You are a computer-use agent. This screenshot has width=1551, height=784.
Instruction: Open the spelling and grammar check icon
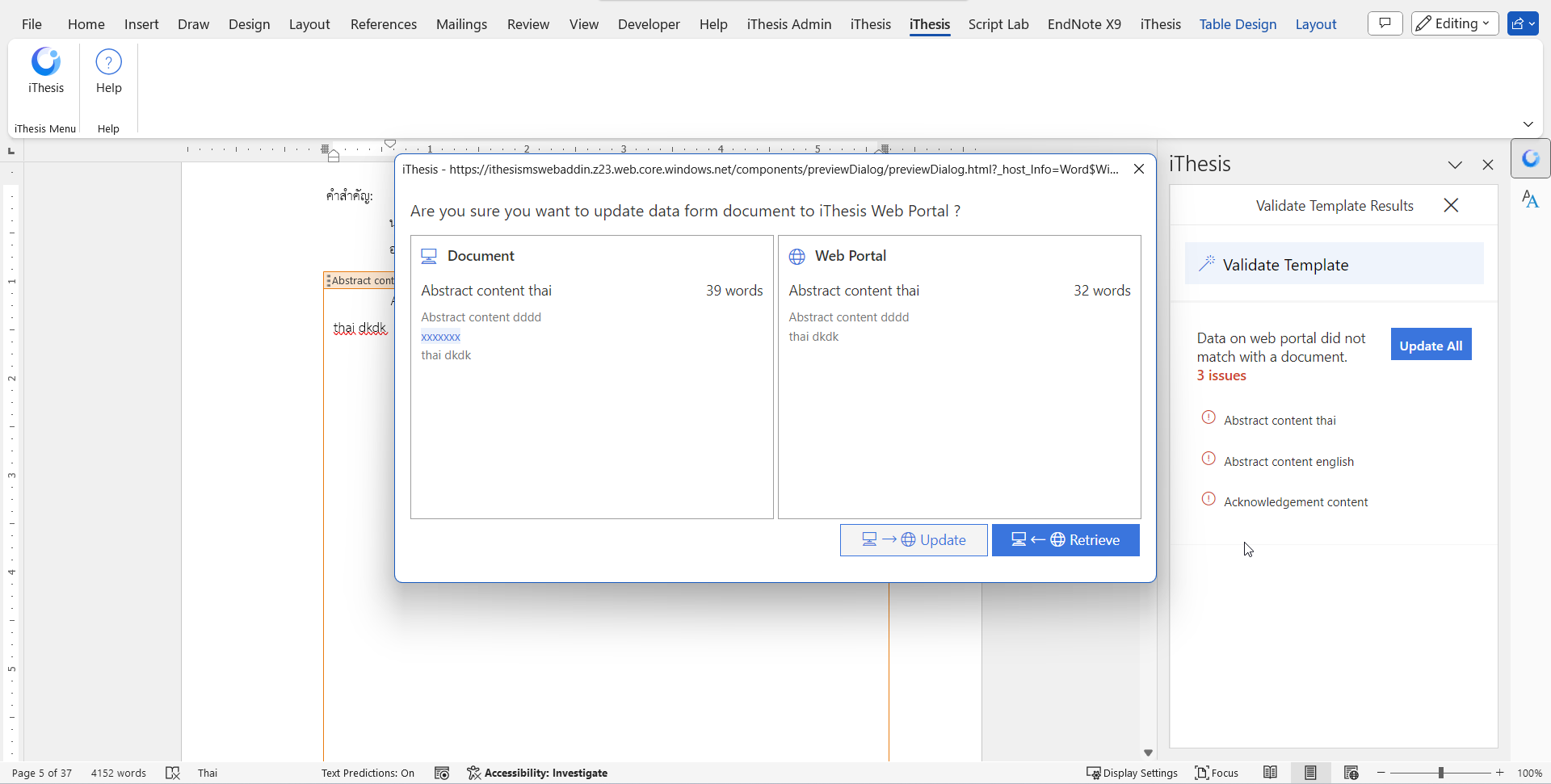click(173, 773)
